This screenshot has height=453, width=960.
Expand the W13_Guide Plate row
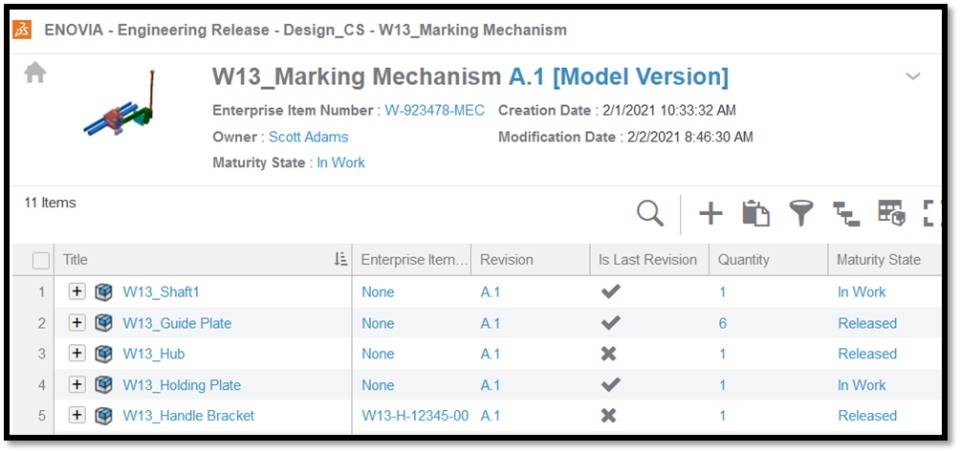[77, 323]
